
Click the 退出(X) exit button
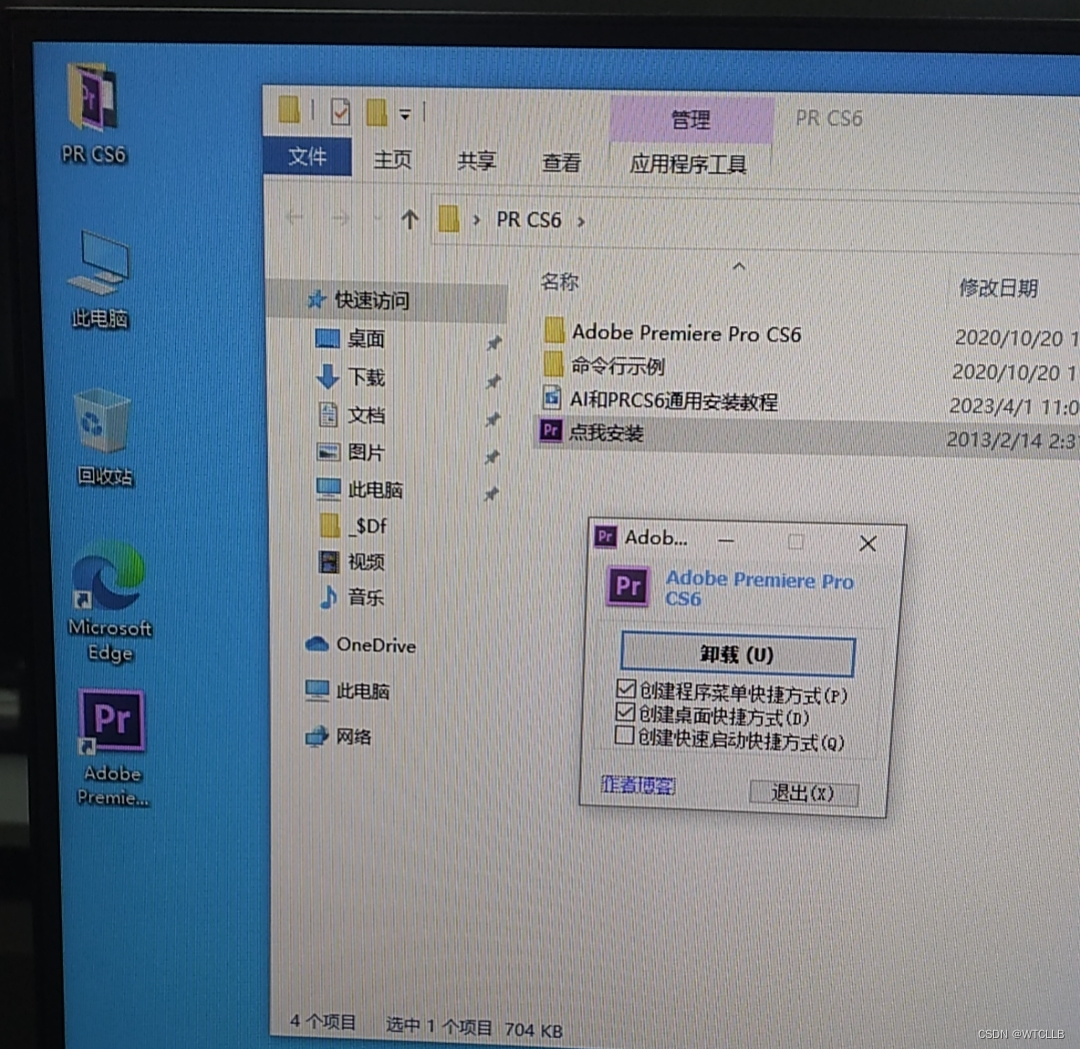pos(803,793)
